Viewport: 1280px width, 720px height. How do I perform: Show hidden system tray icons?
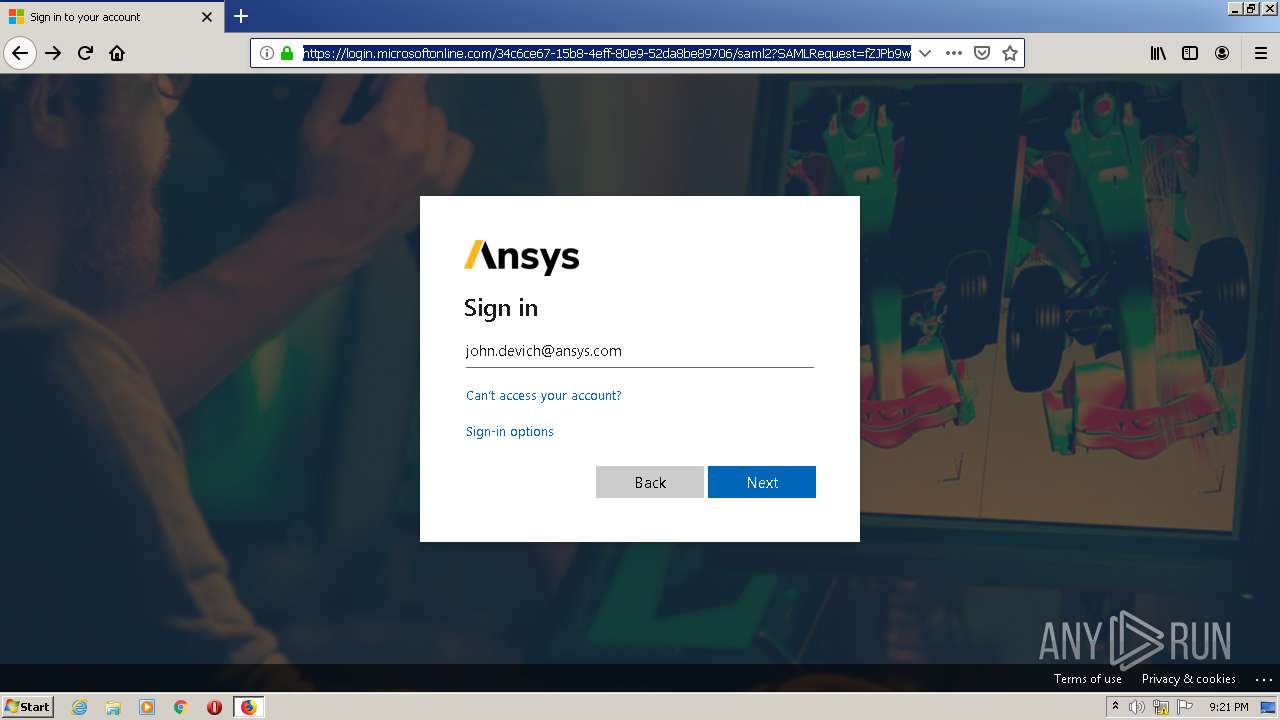1115,707
